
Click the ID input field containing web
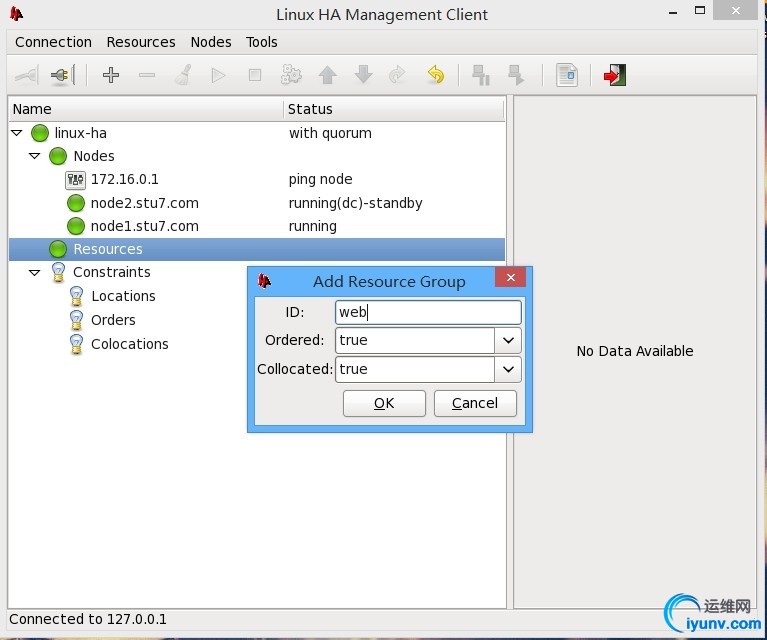pyautogui.click(x=428, y=312)
